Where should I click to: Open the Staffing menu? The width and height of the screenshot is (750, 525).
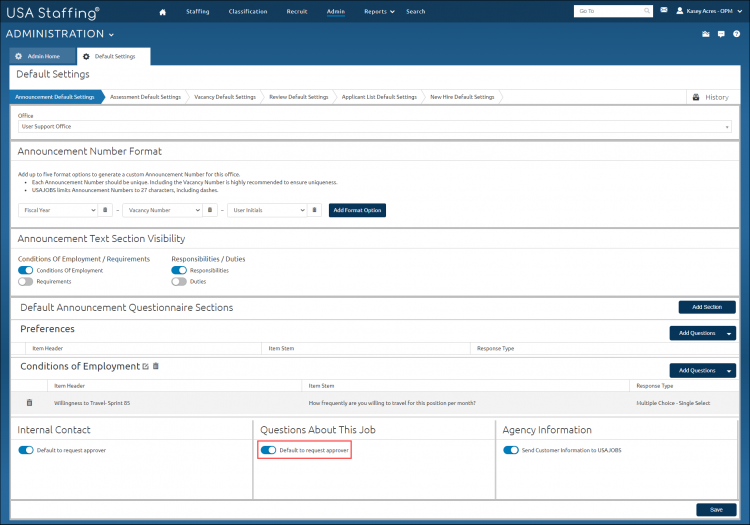(x=198, y=11)
